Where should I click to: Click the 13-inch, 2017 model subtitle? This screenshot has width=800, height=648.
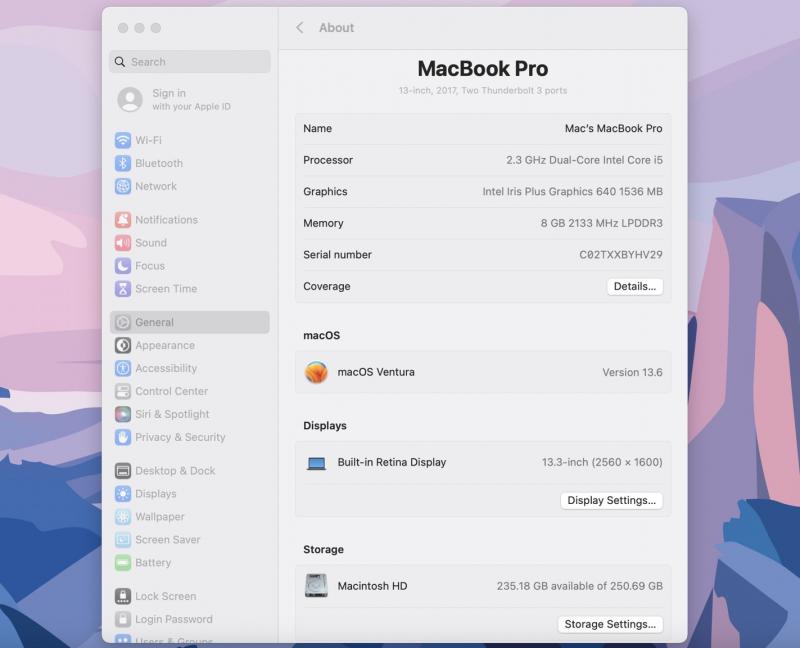483,91
